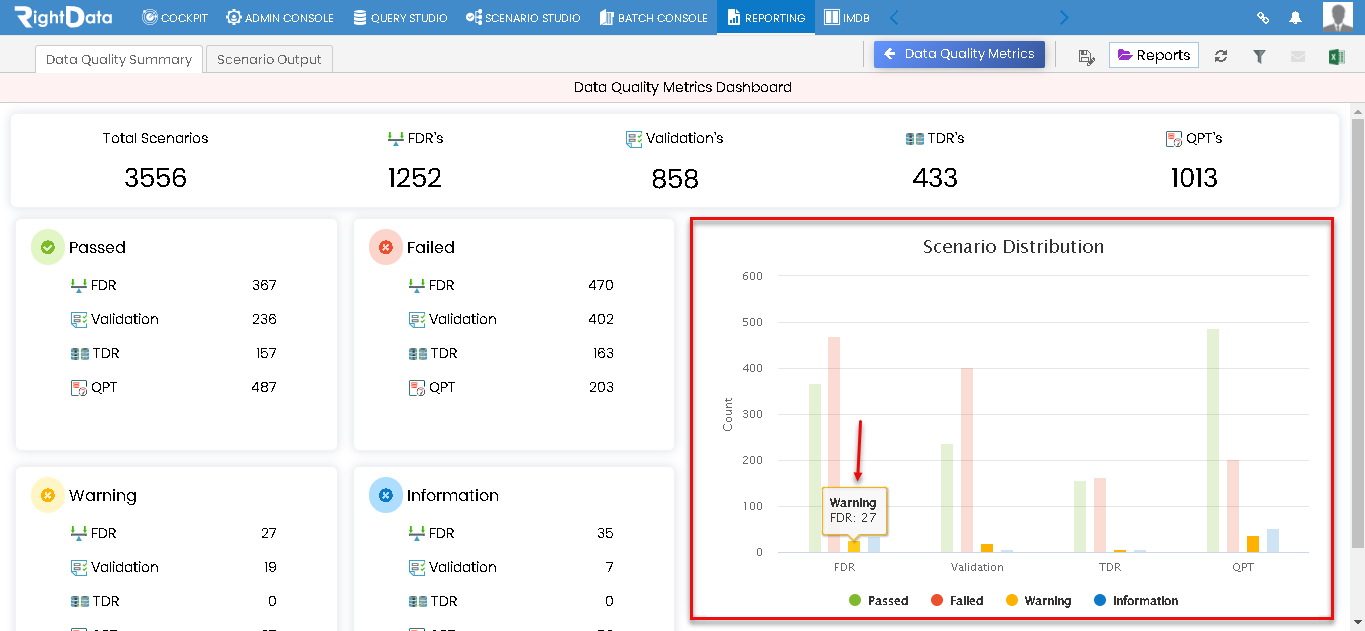Refresh the dashboard with the reload icon
Image resolution: width=1365 pixels, height=631 pixels.
pyautogui.click(x=1221, y=56)
